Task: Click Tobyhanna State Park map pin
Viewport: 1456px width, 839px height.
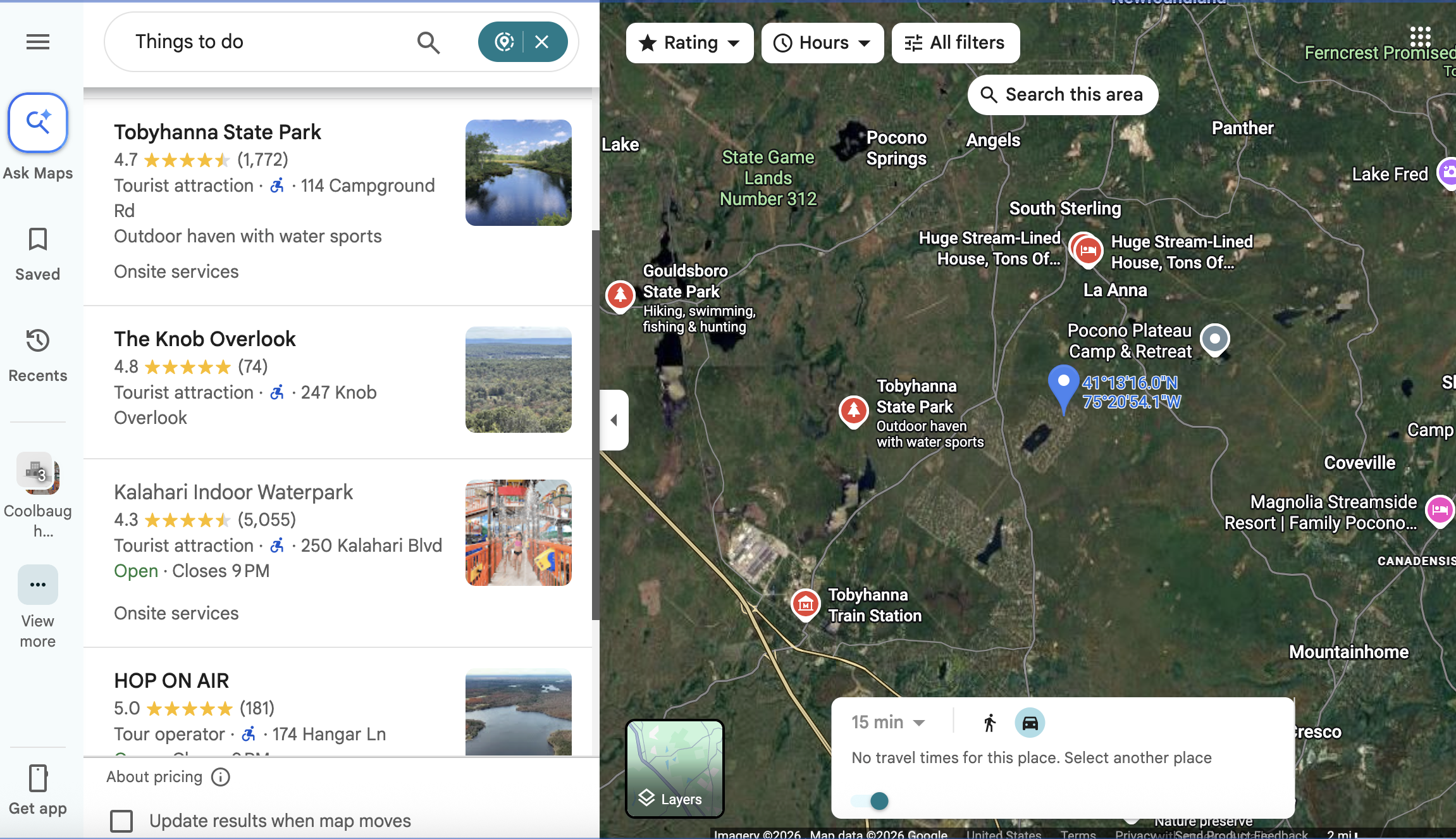Action: [x=854, y=411]
